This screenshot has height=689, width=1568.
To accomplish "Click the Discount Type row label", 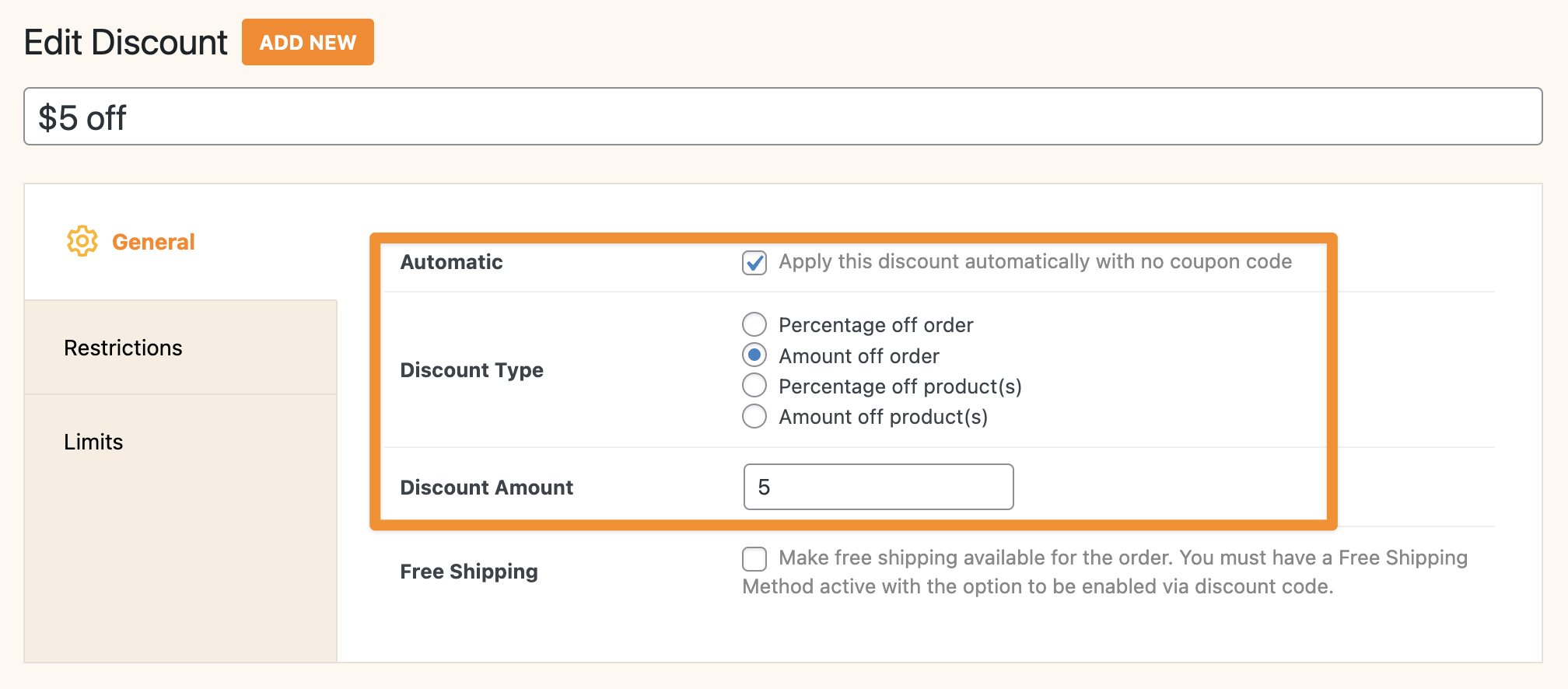I will 471,370.
